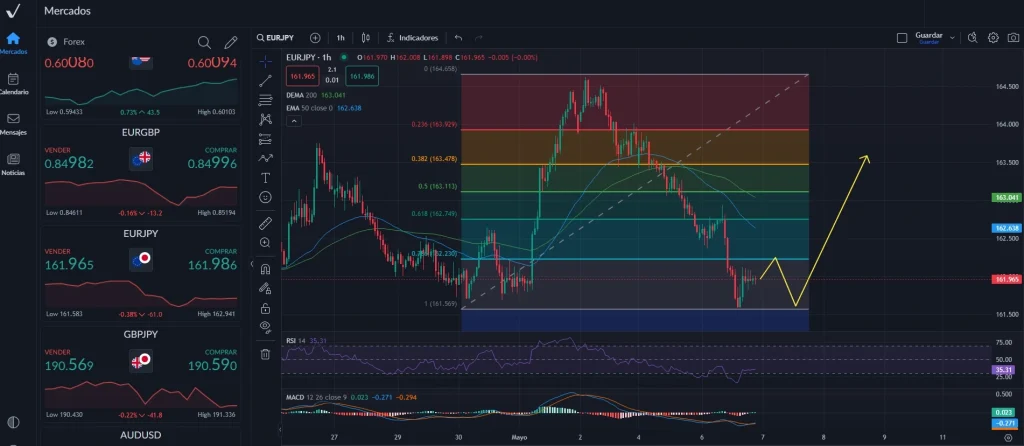Open Indicadores menu

point(413,38)
